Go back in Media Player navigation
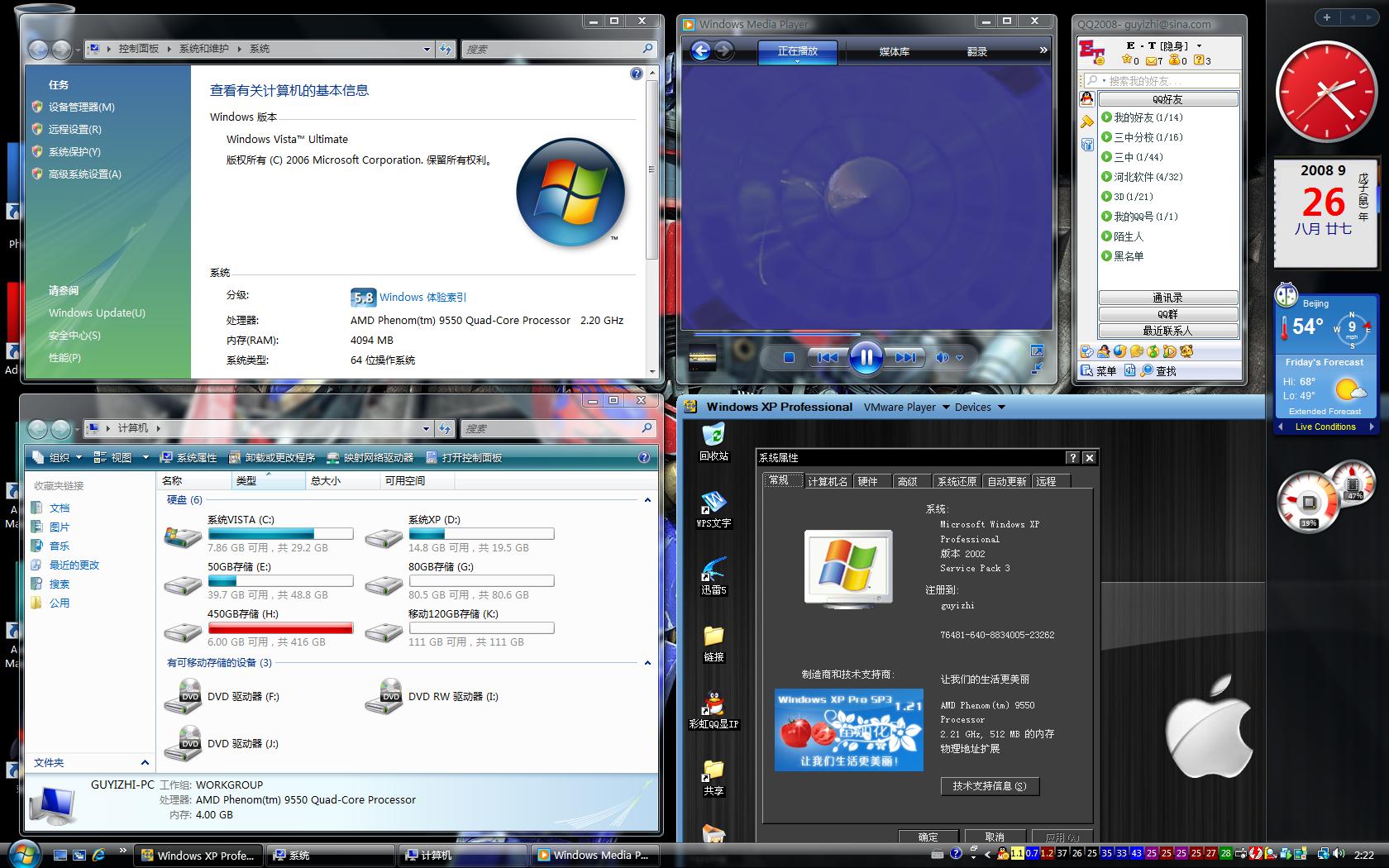Viewport: 1389px width, 868px height. (x=701, y=51)
